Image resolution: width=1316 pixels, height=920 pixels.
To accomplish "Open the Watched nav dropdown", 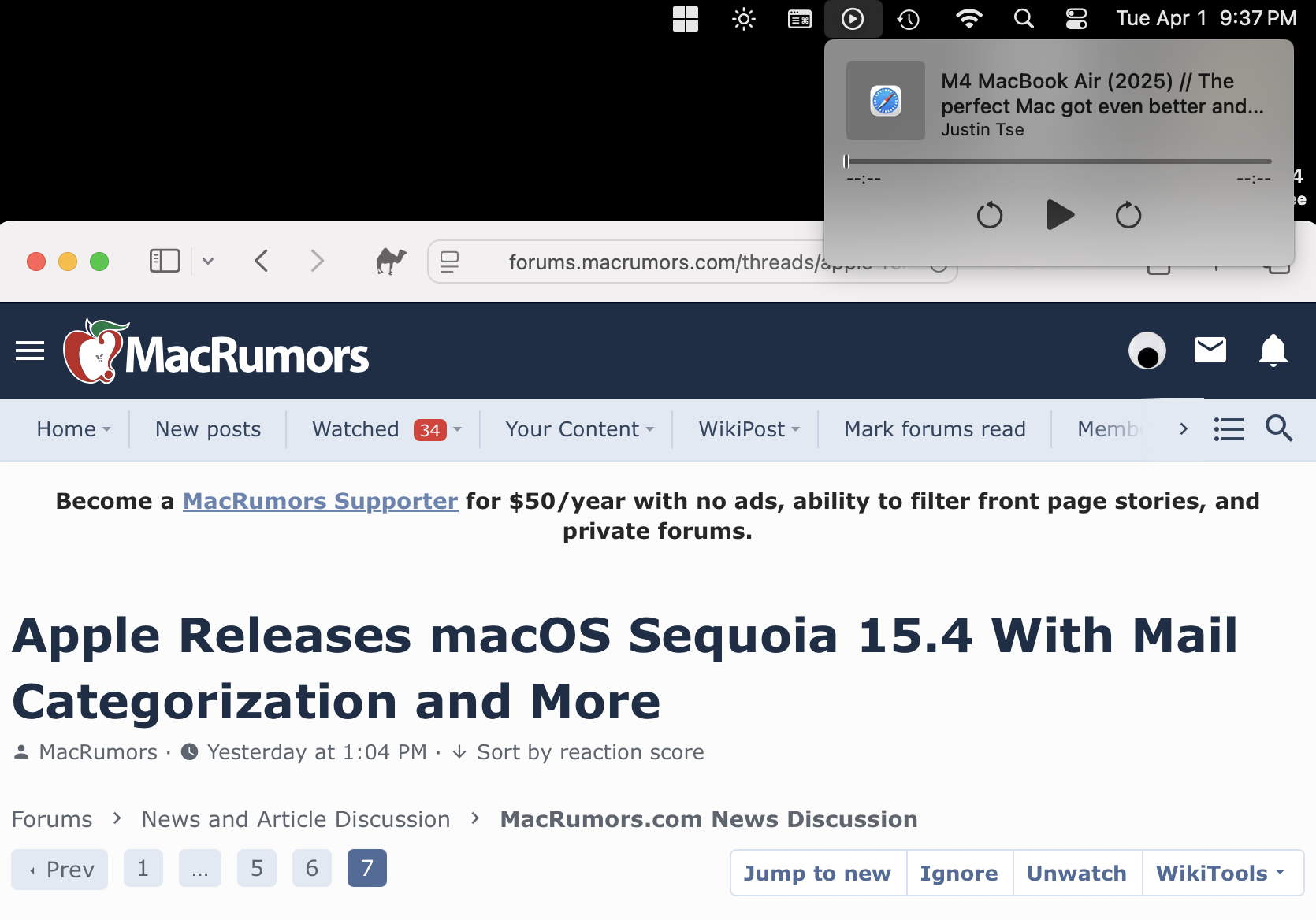I will click(x=387, y=429).
